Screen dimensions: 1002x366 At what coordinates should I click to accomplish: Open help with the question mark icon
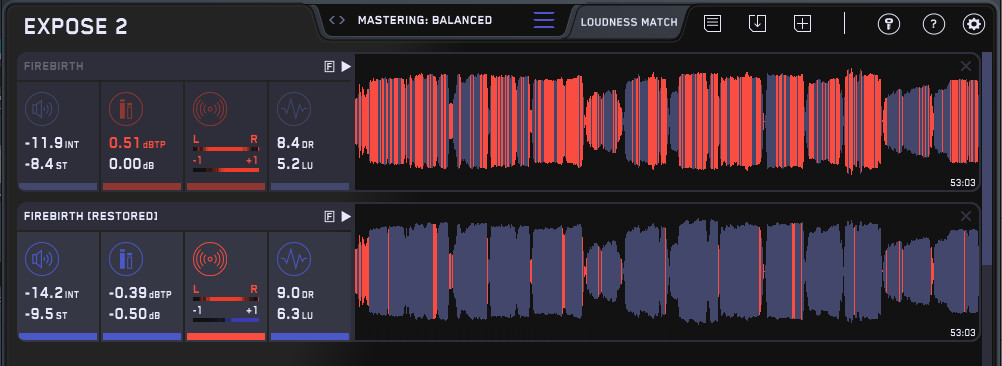(934, 24)
